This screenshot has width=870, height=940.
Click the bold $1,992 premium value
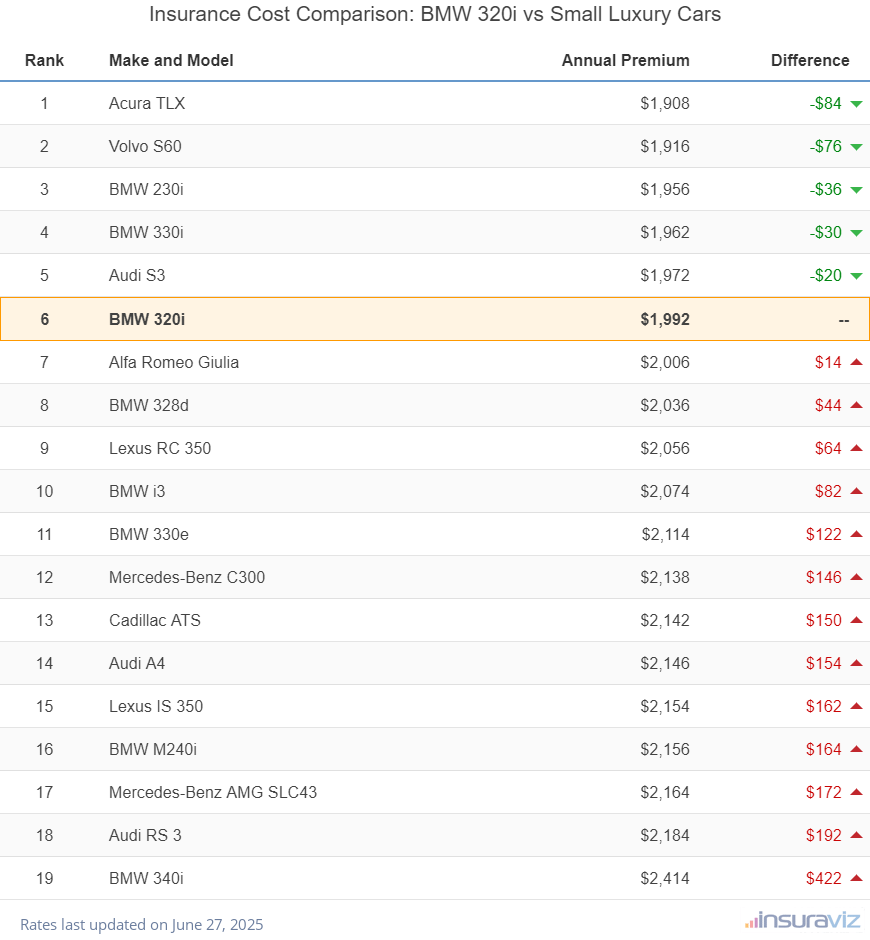click(665, 319)
